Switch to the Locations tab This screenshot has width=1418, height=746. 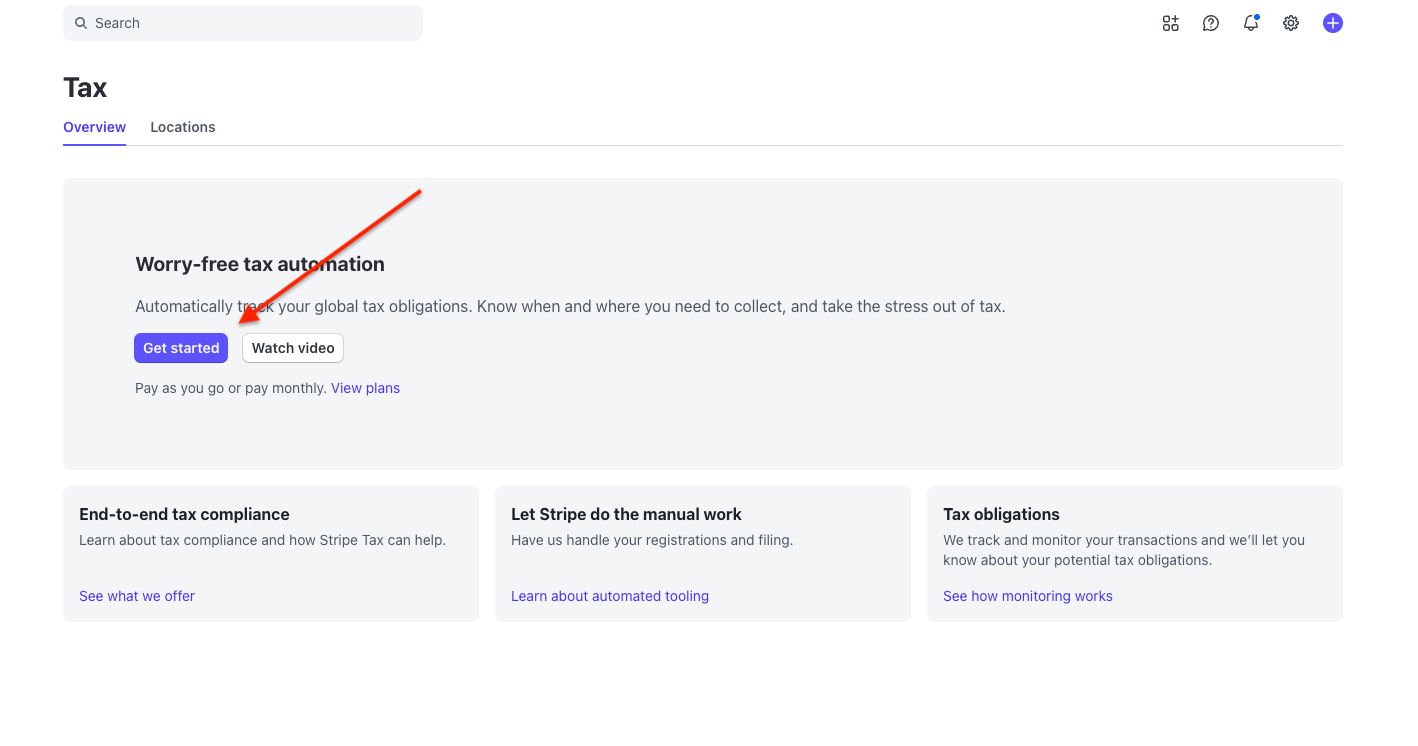click(x=182, y=127)
